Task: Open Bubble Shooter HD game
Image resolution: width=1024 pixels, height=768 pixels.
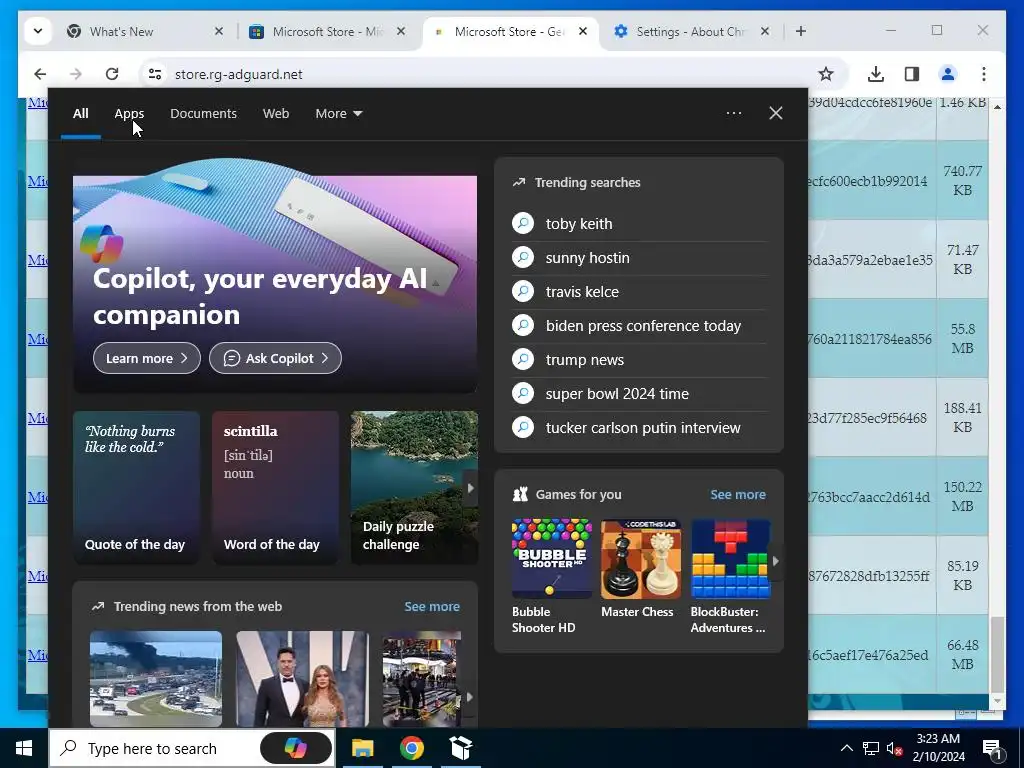Action: click(x=551, y=577)
